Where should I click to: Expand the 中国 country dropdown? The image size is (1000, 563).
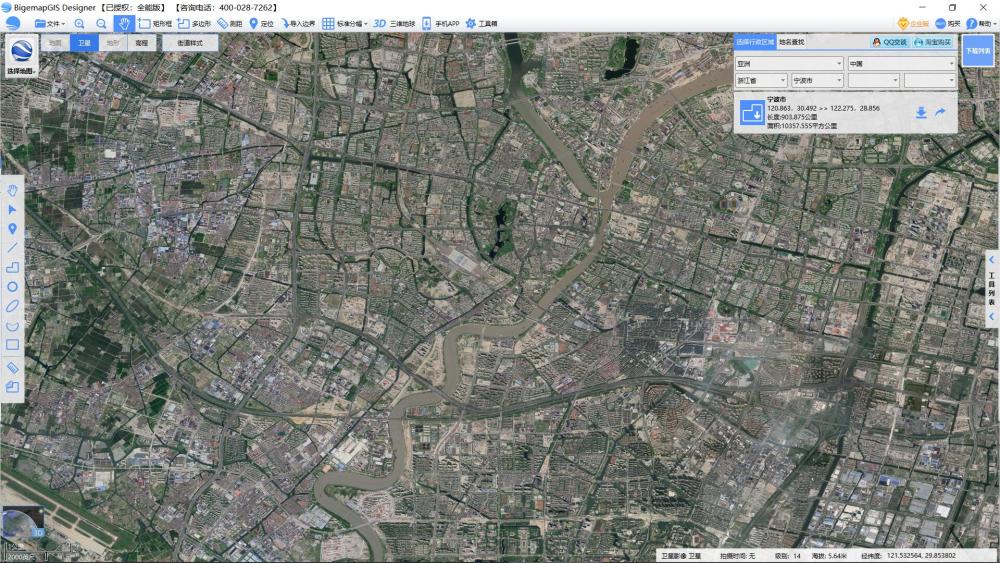click(902, 64)
